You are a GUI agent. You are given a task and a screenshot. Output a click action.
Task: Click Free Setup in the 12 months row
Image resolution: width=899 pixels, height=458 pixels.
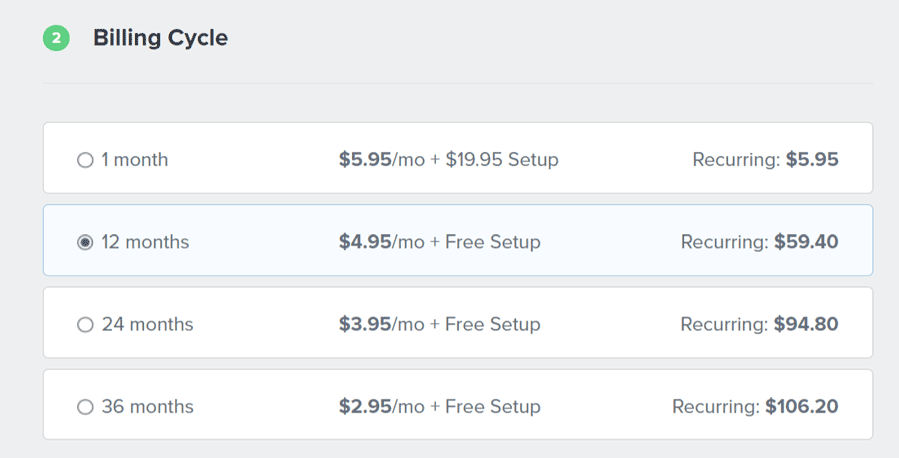493,242
